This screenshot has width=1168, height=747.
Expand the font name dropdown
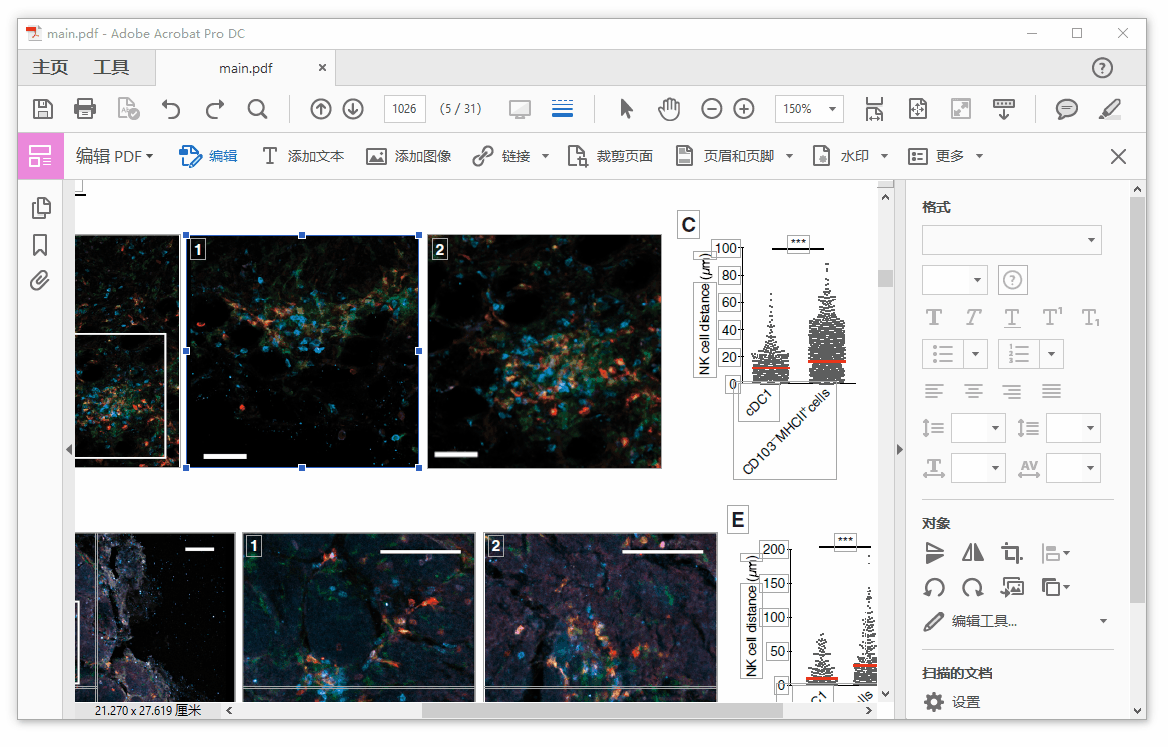click(1011, 240)
